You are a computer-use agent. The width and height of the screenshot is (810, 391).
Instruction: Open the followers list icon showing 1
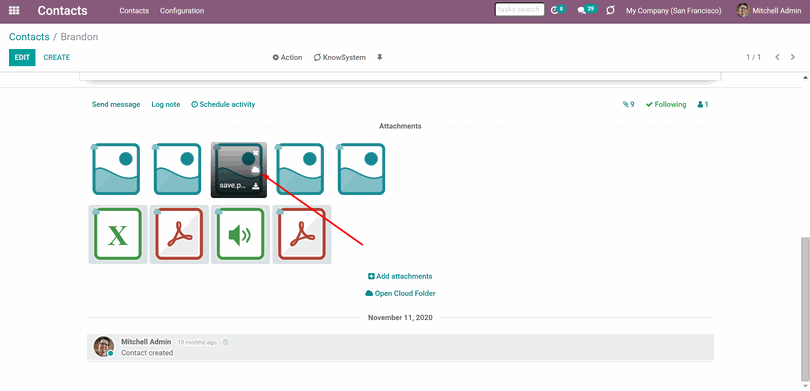tap(703, 104)
